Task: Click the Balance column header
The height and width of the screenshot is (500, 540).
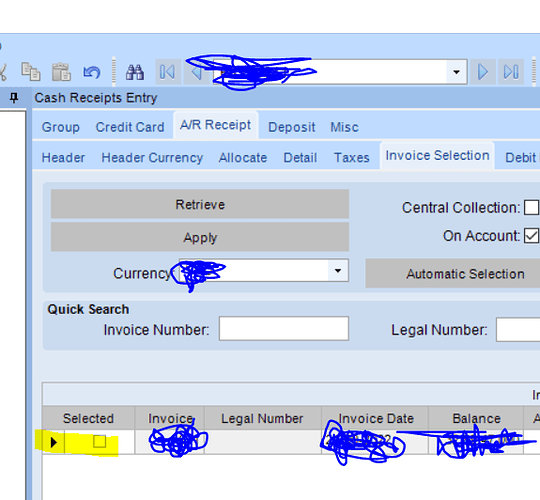Action: [x=476, y=418]
